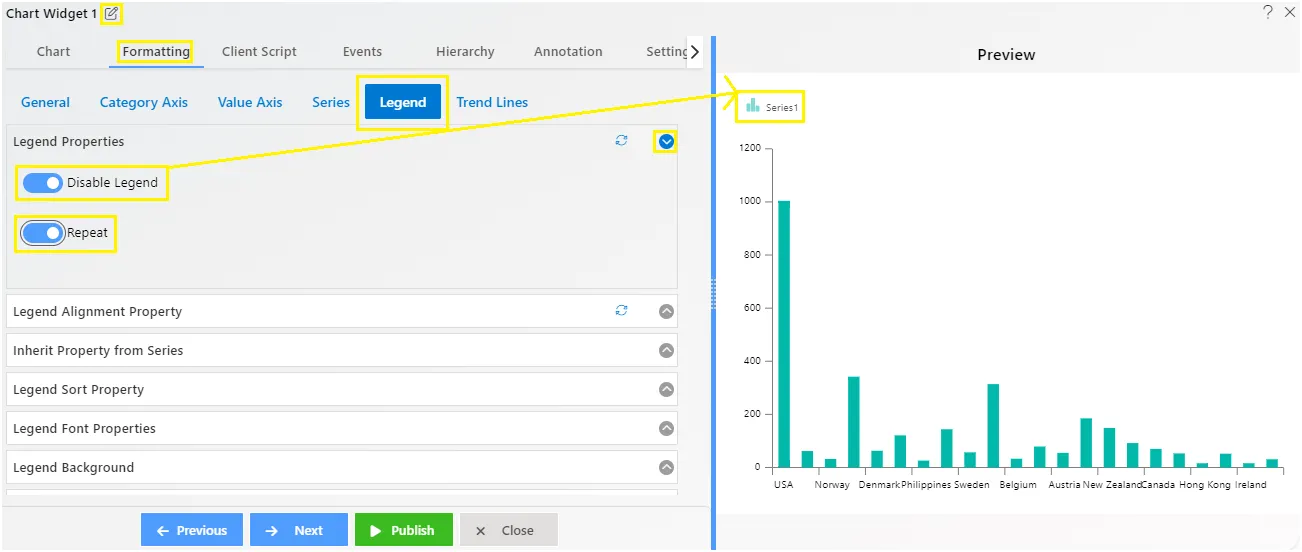Expand the Legend Alignment Property section
Screen dimensions: 1302x552
[667, 311]
